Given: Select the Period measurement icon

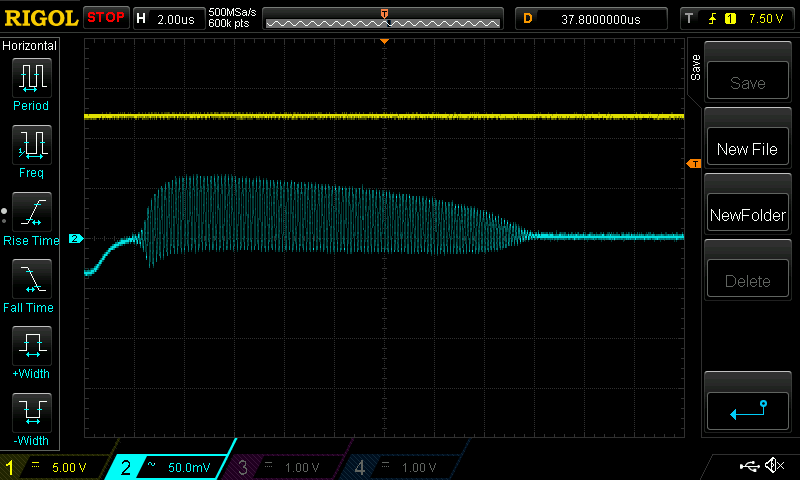Looking at the screenshot, I should 32,78.
